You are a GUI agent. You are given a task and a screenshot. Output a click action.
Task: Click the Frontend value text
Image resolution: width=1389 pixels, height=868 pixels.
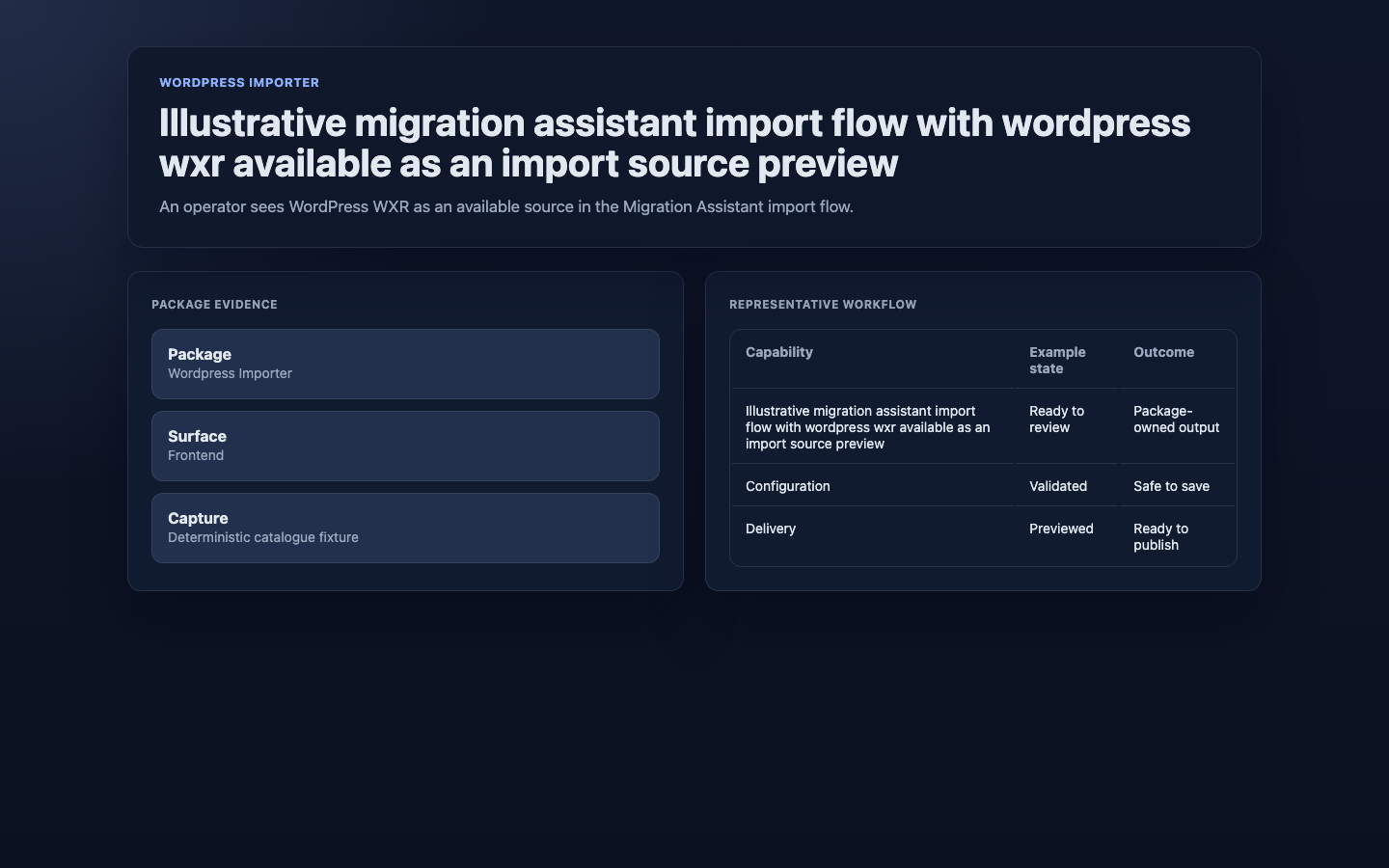(x=196, y=456)
